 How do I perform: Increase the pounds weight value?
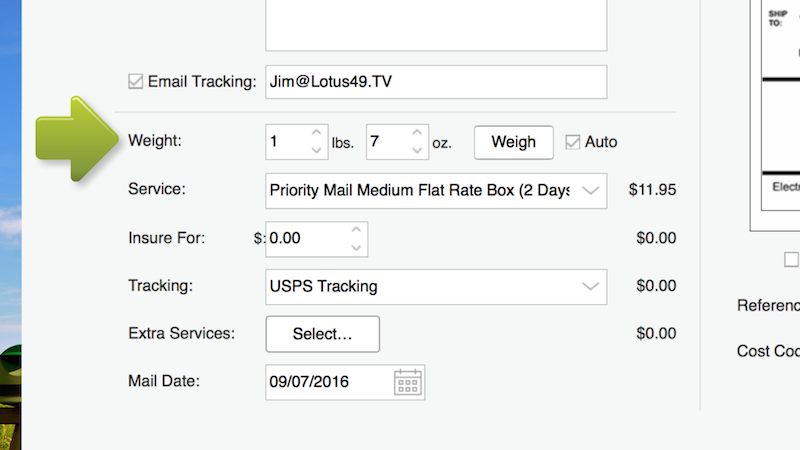tap(316, 133)
